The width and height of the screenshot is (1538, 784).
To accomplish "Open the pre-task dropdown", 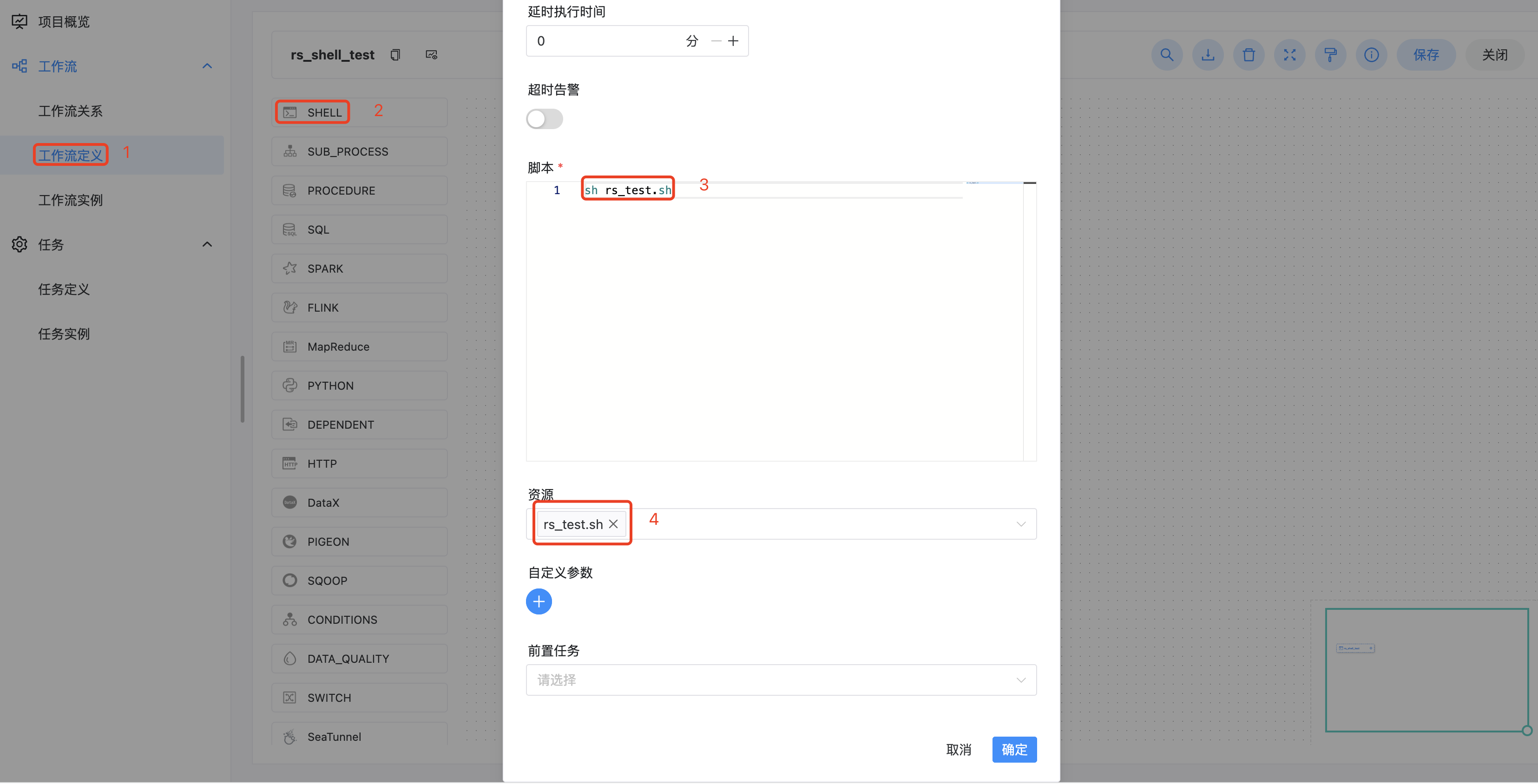I will (1020, 679).
